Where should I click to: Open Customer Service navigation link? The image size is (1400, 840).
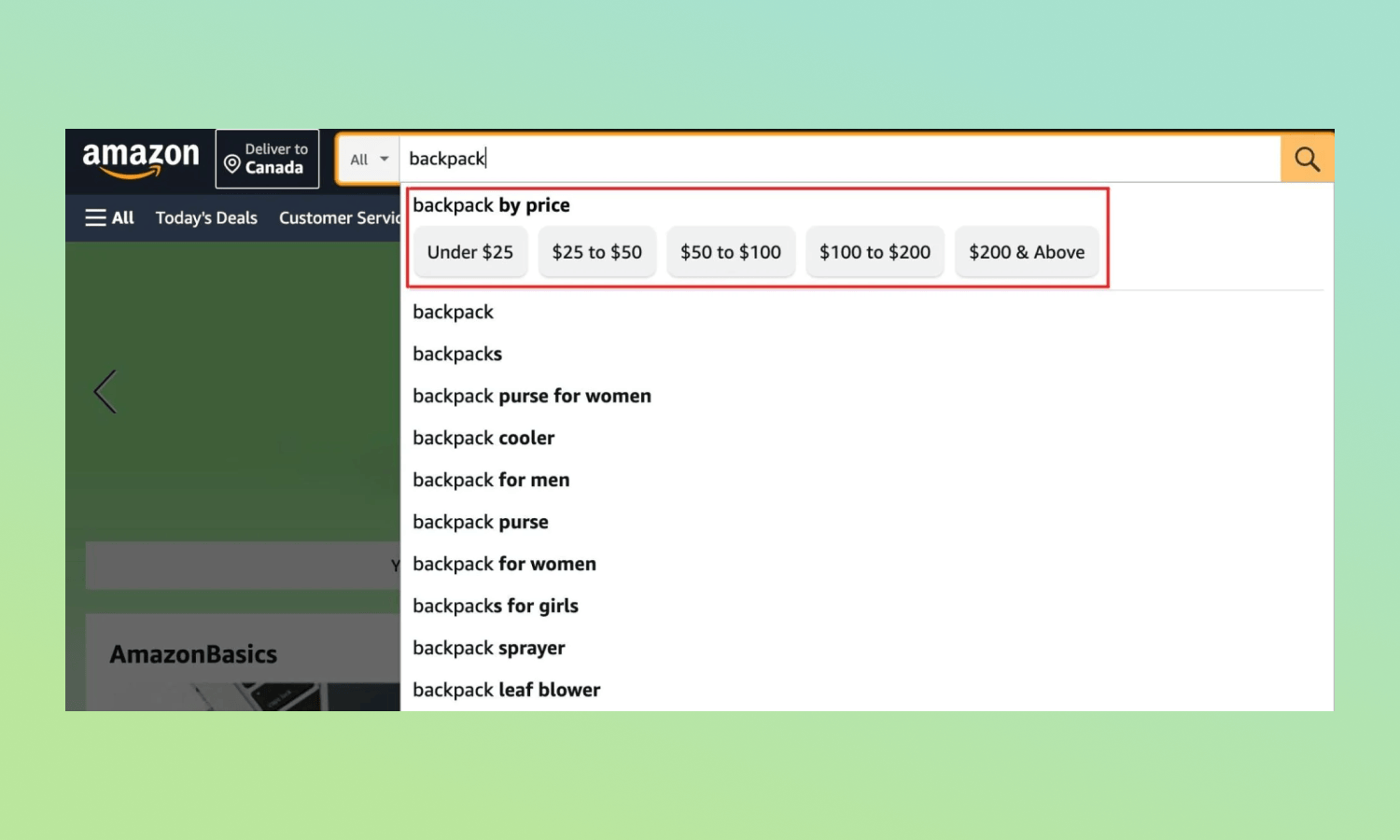339,217
